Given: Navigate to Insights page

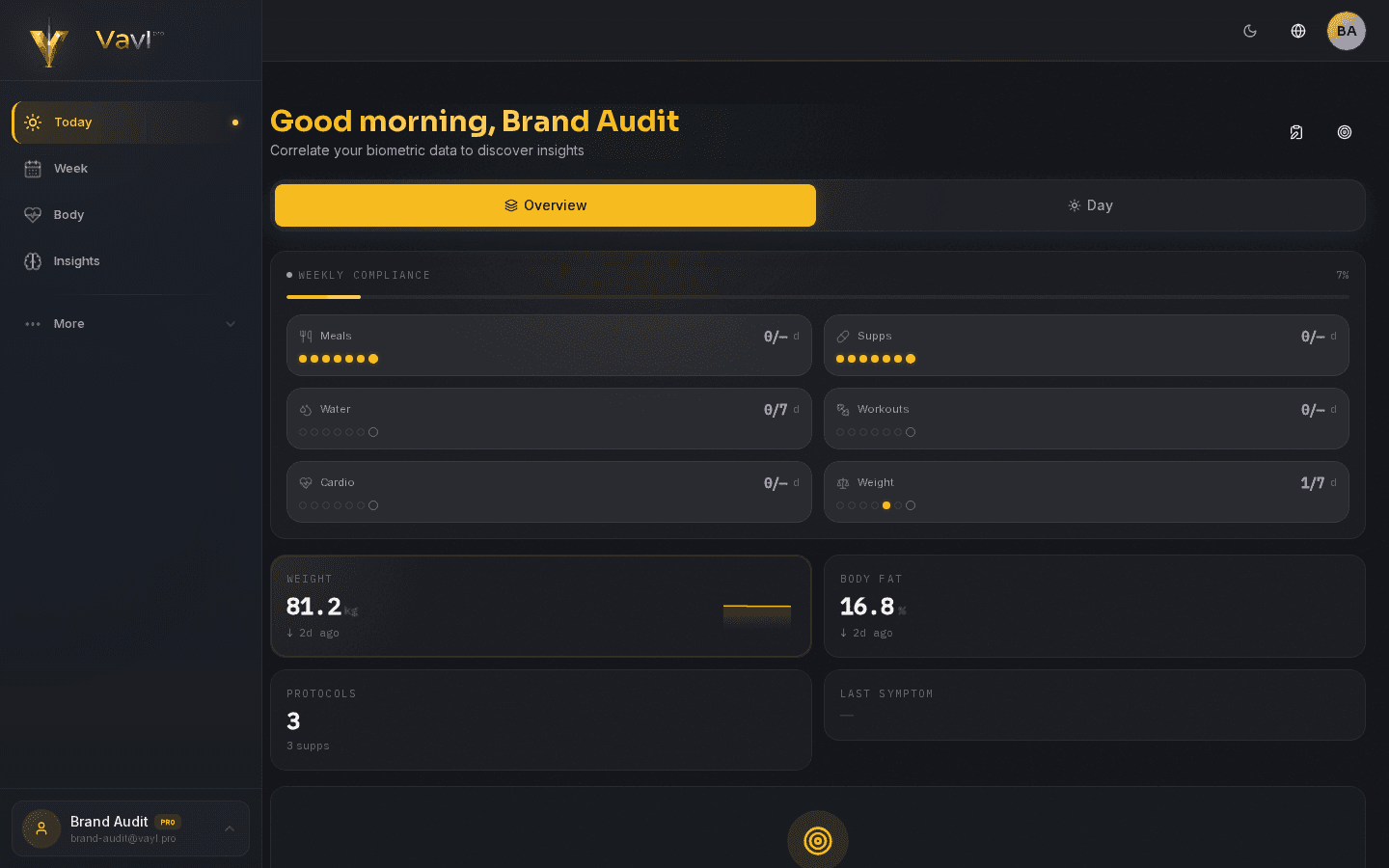Looking at the screenshot, I should point(130,261).
